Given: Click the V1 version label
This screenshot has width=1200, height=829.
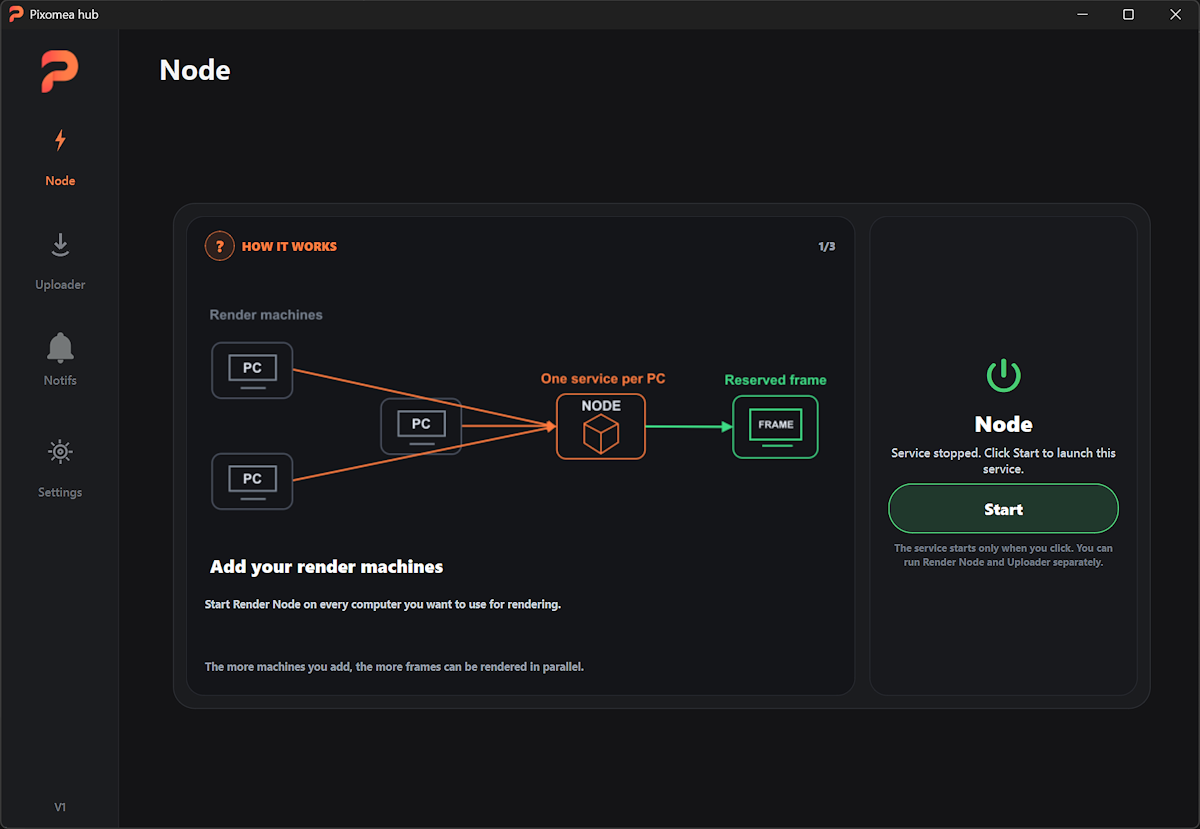Looking at the screenshot, I should click(60, 807).
